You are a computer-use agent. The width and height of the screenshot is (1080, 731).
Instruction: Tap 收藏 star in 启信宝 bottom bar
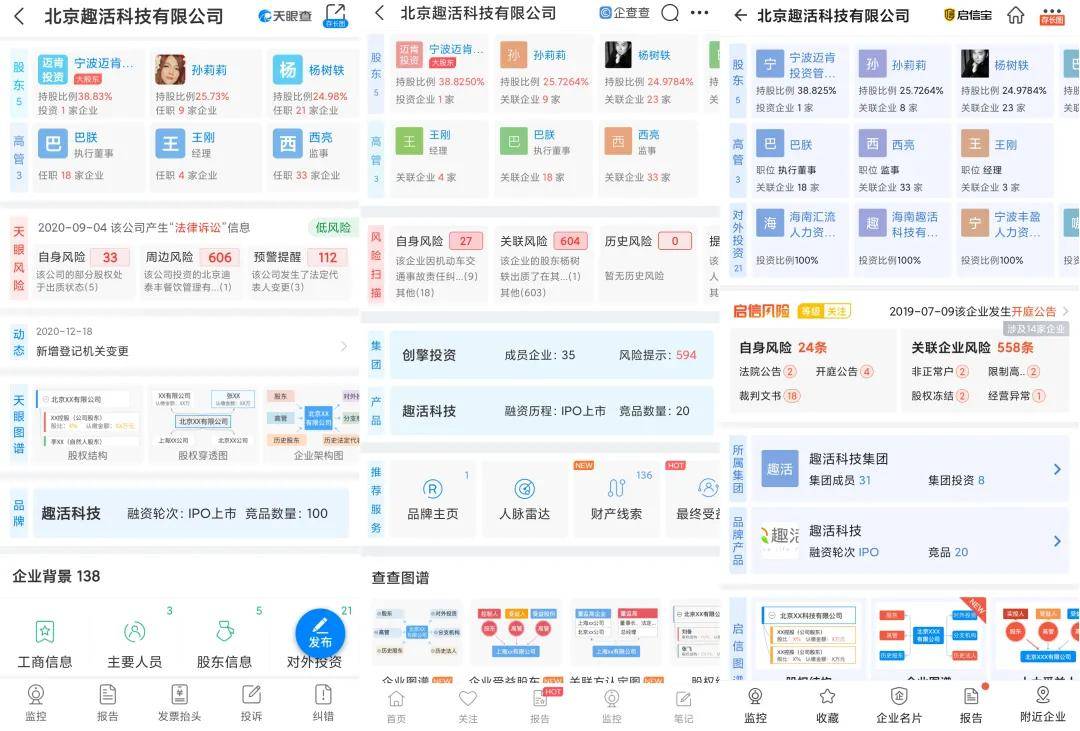click(827, 706)
